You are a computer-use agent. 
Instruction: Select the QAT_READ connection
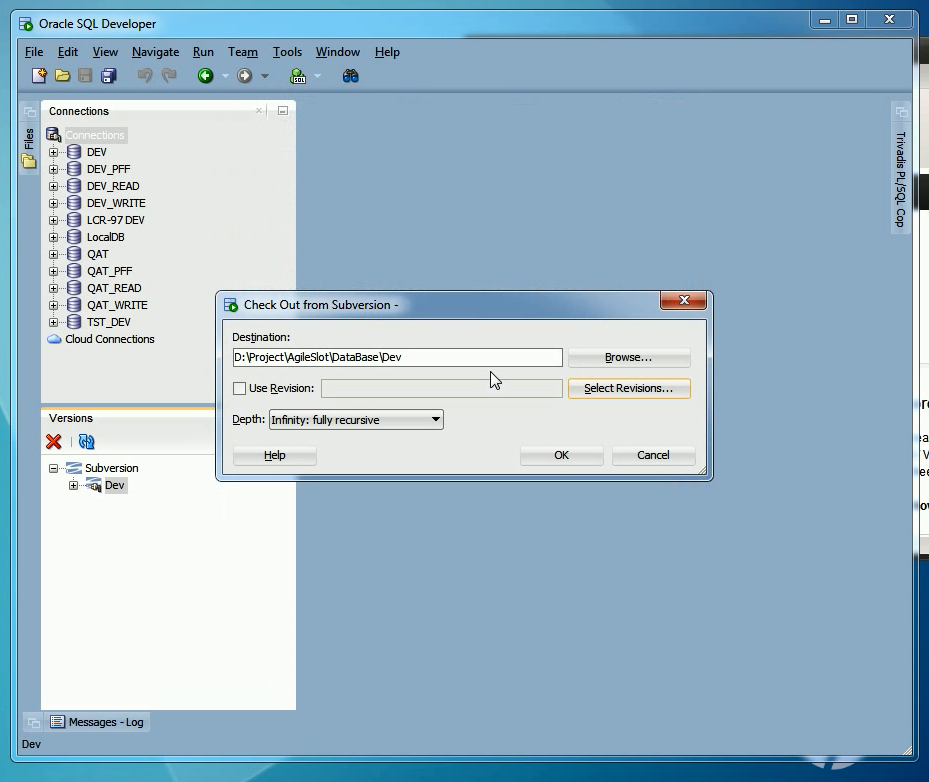click(x=114, y=289)
